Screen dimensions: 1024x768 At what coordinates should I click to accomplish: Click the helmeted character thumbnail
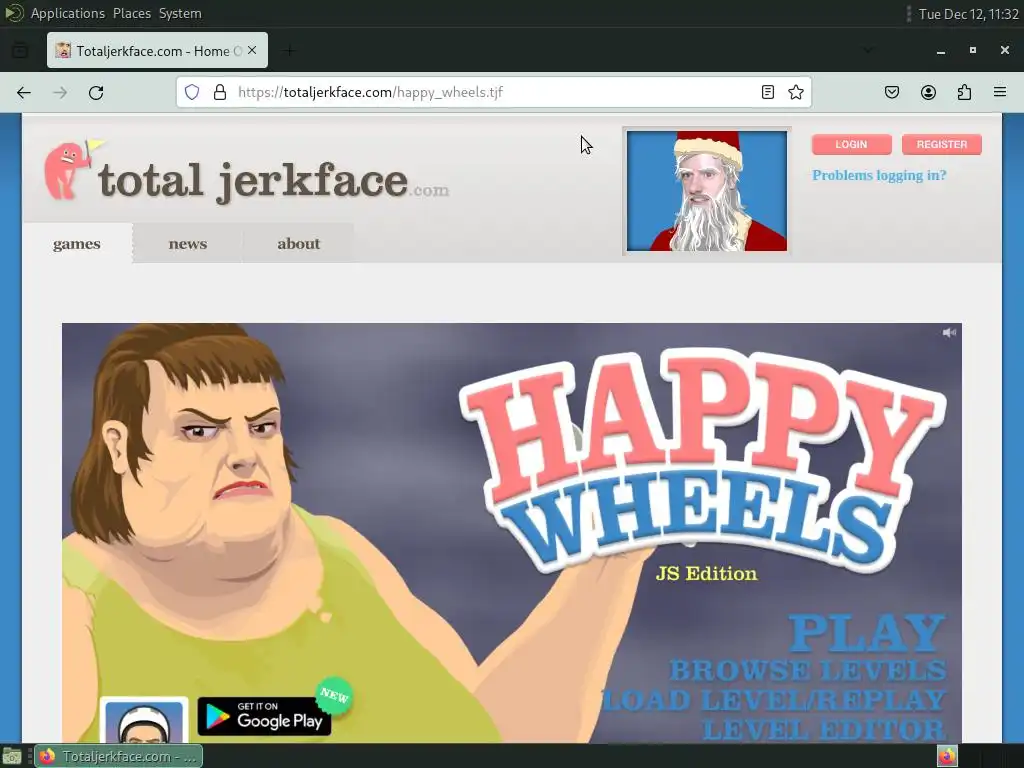click(144, 720)
